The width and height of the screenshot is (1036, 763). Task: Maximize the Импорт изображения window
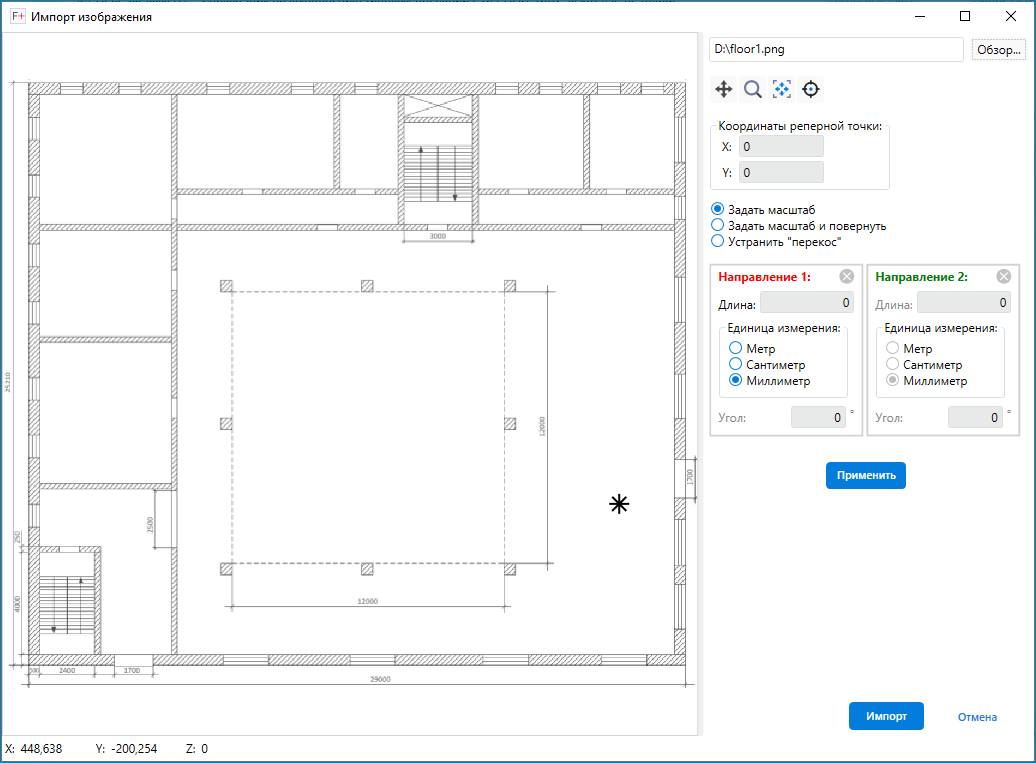(x=965, y=17)
